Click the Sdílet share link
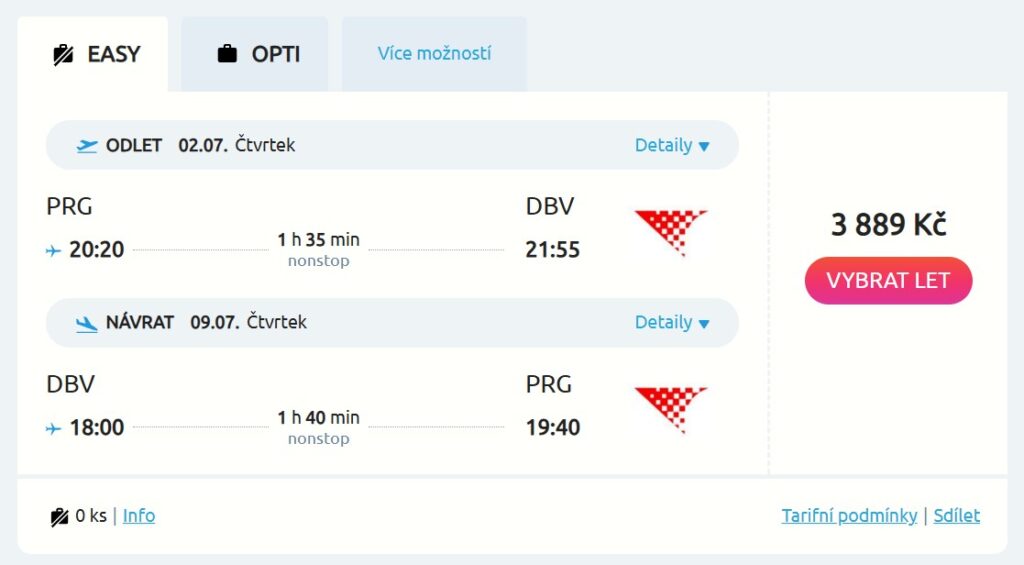Viewport: 1024px width, 565px height. [956, 516]
